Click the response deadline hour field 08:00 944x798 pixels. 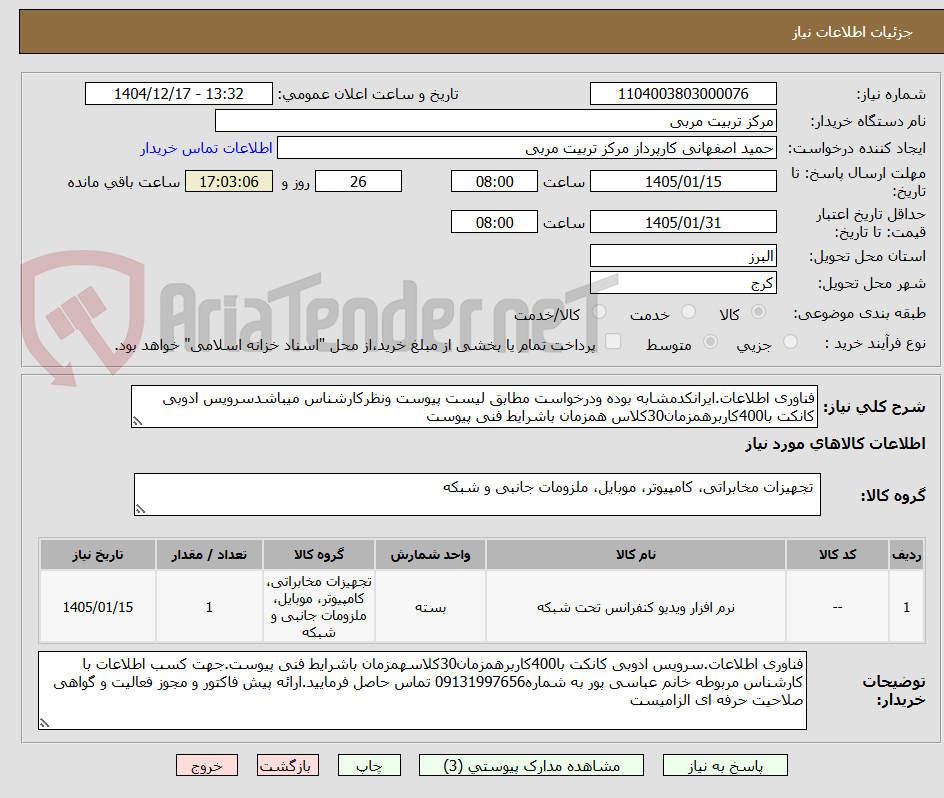494,181
